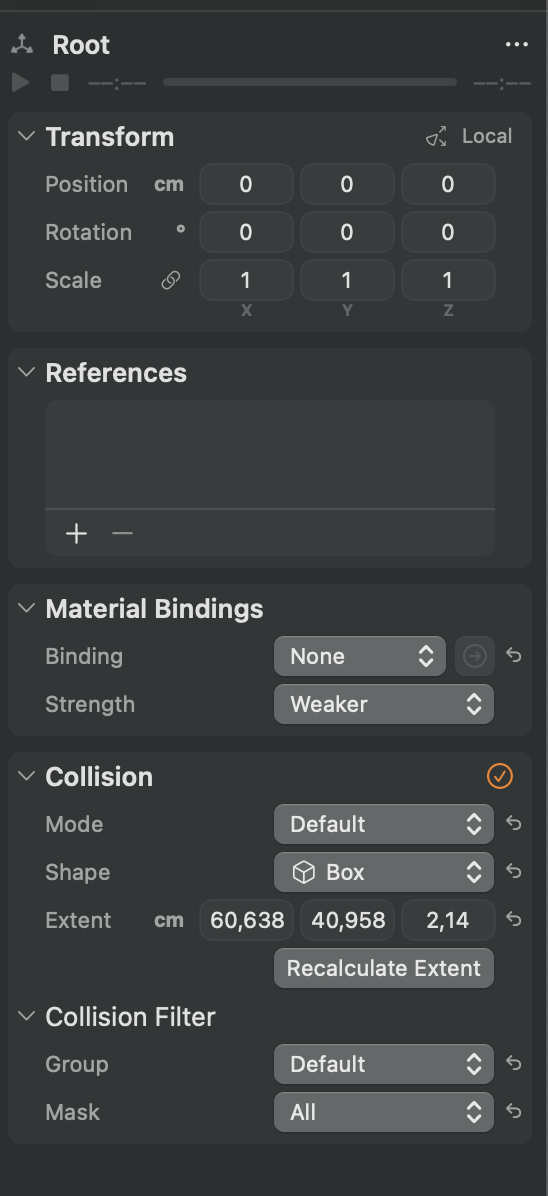This screenshot has width=548, height=1196.
Task: Reset the Collision Mode value
Action: pos(514,824)
